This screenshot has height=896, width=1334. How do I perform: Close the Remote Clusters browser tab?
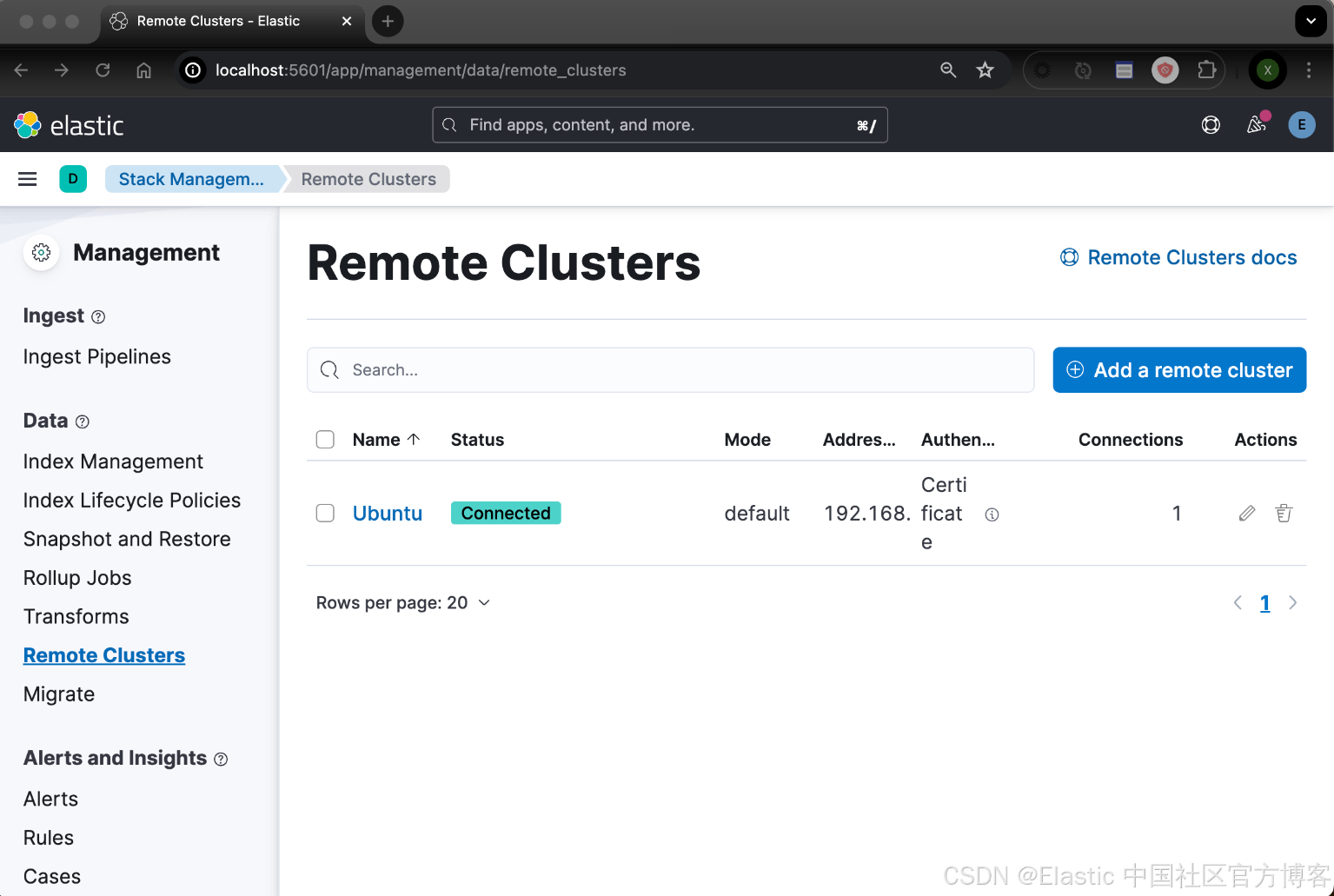(x=347, y=21)
